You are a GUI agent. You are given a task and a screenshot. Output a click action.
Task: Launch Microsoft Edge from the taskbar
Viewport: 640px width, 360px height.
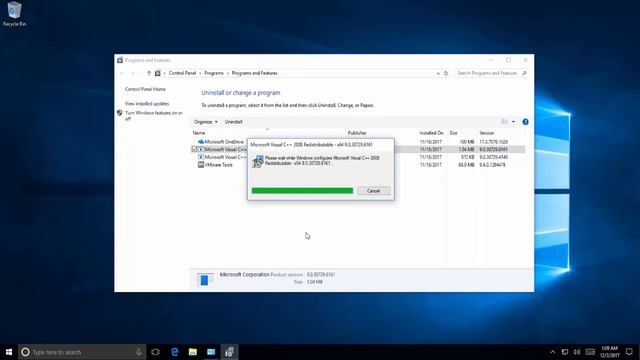[x=175, y=352]
